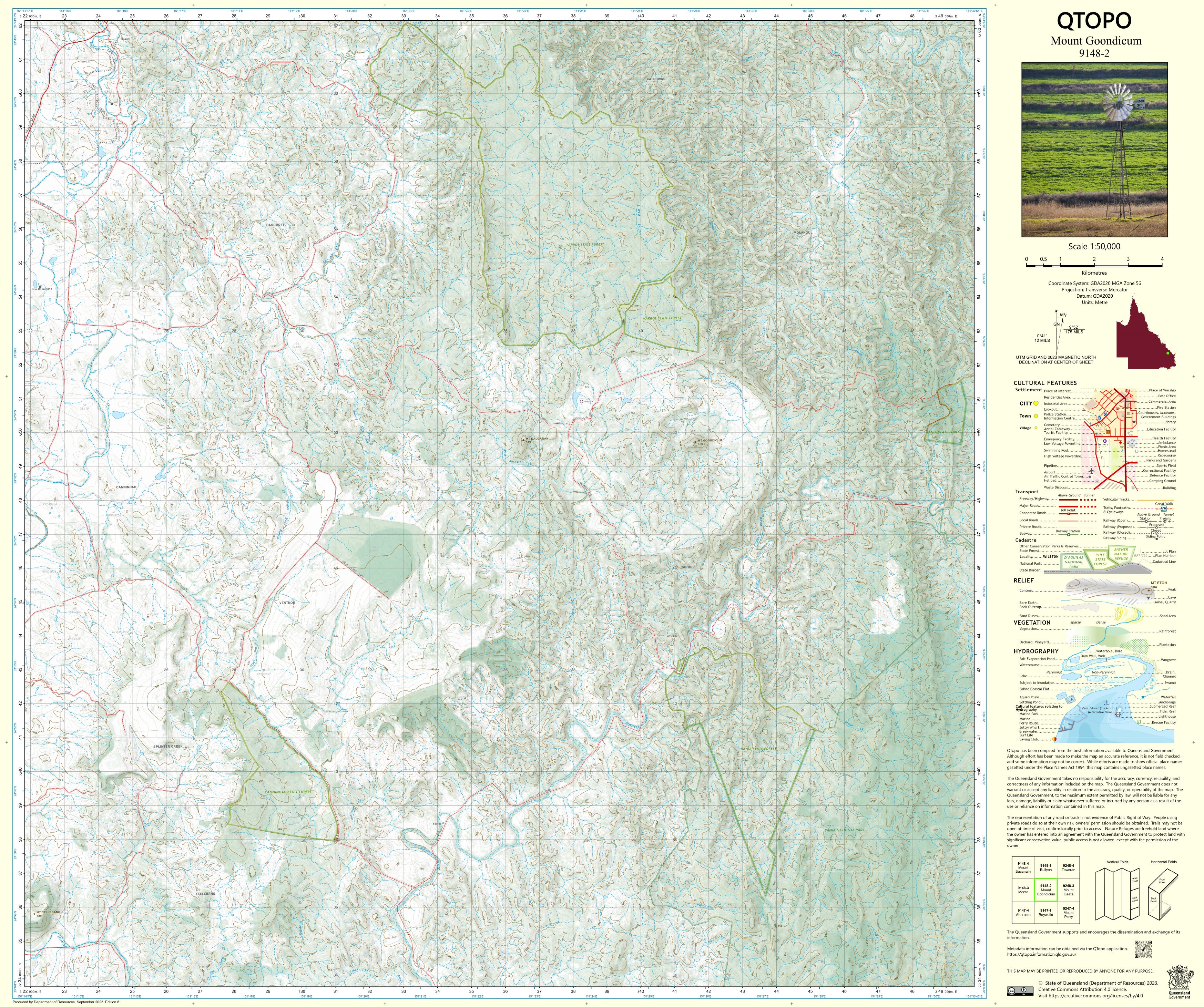Select the 9248-3 Mount Gaeta cell
The image size is (1204, 1007).
(x=1068, y=890)
